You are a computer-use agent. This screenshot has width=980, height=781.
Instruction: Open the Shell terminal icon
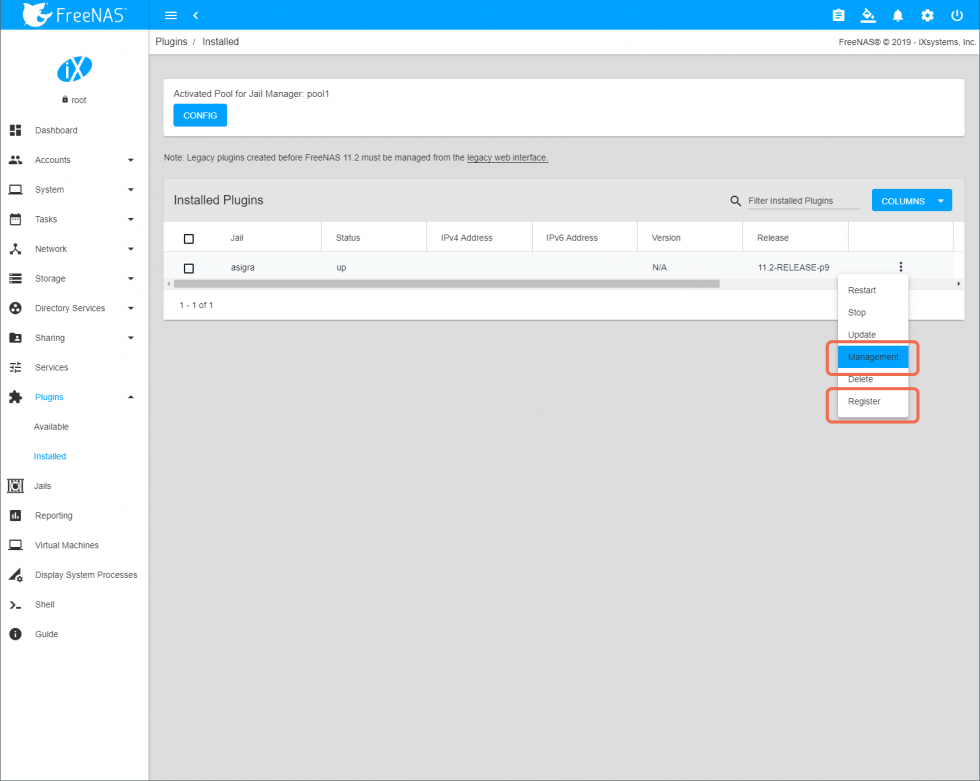click(16, 604)
